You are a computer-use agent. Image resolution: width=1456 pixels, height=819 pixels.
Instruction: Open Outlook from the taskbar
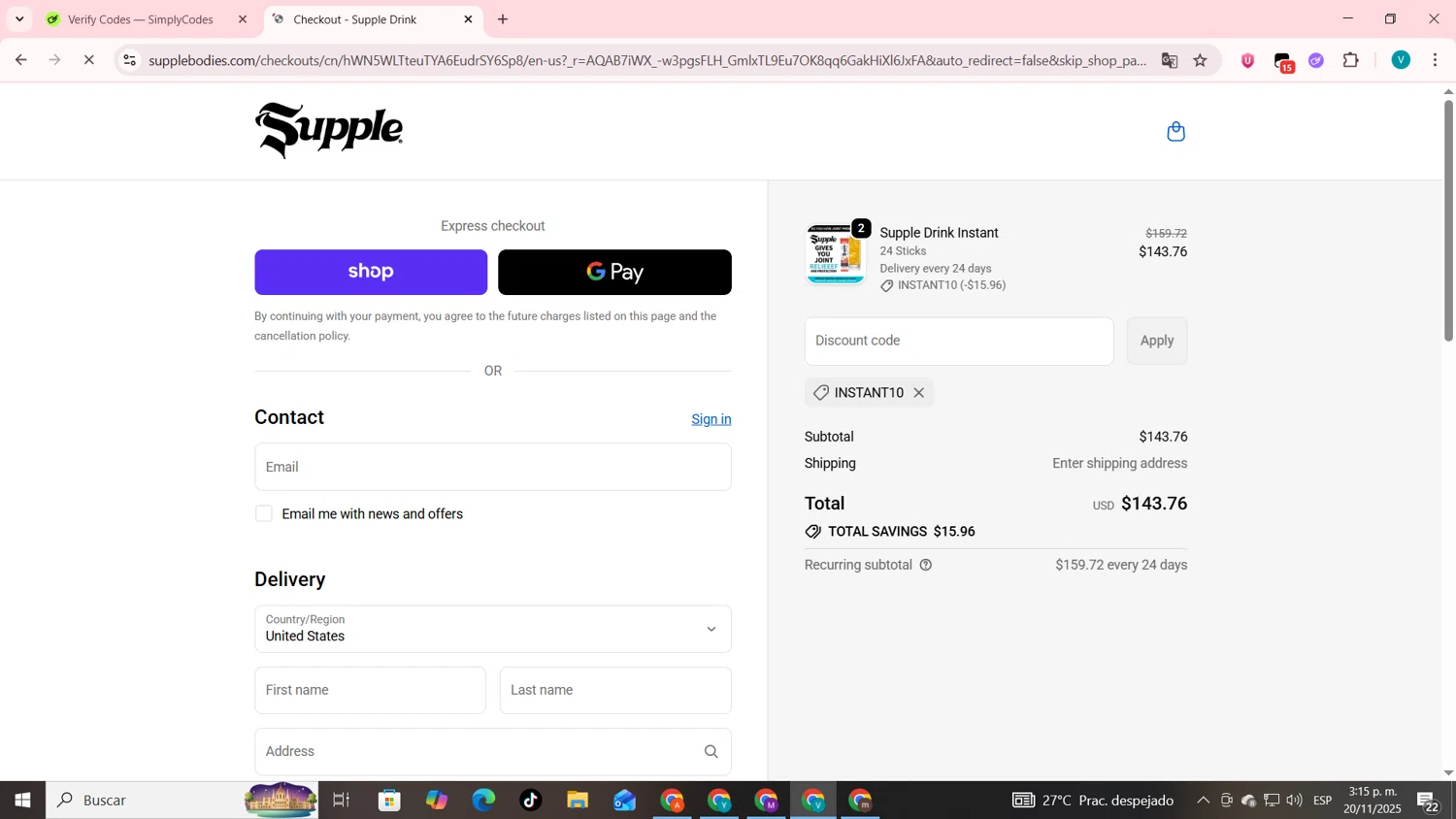point(624,801)
